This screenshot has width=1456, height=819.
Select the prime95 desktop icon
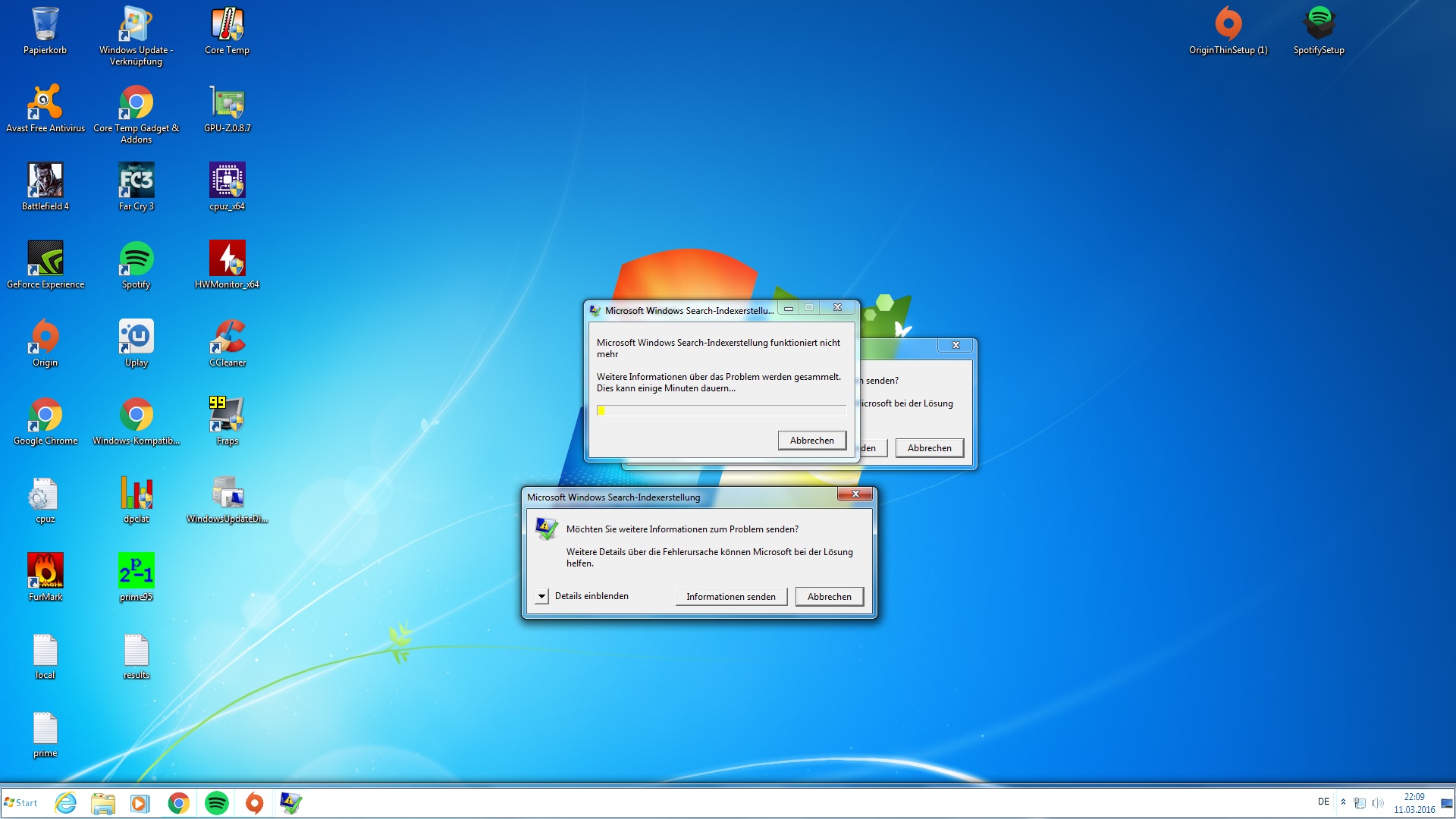coord(136,571)
